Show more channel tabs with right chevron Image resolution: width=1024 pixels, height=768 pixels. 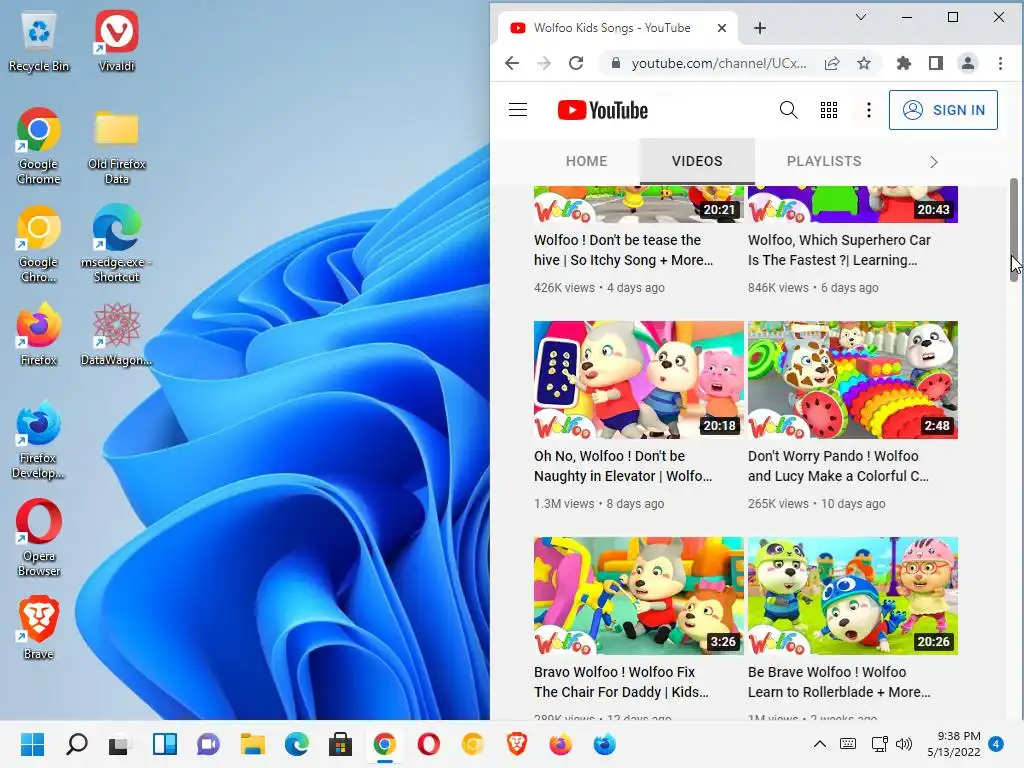[x=934, y=162]
